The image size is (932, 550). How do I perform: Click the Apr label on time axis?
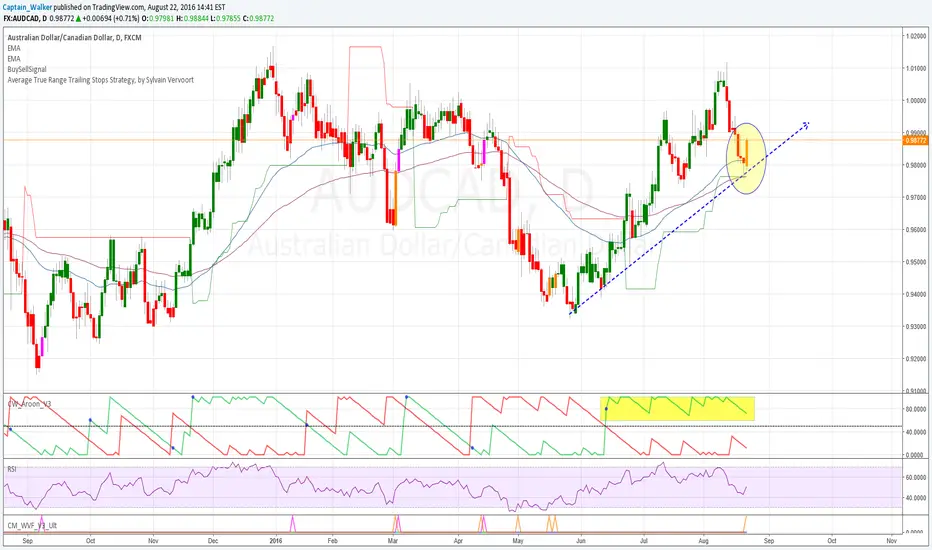pos(458,541)
